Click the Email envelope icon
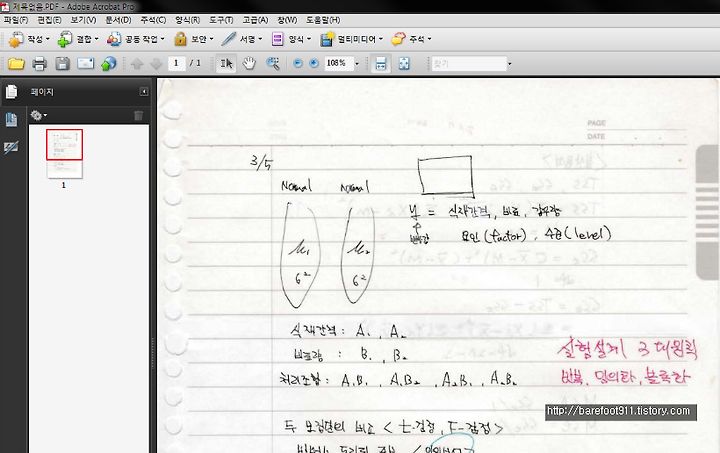Image resolution: width=720 pixels, height=453 pixels. tap(85, 64)
